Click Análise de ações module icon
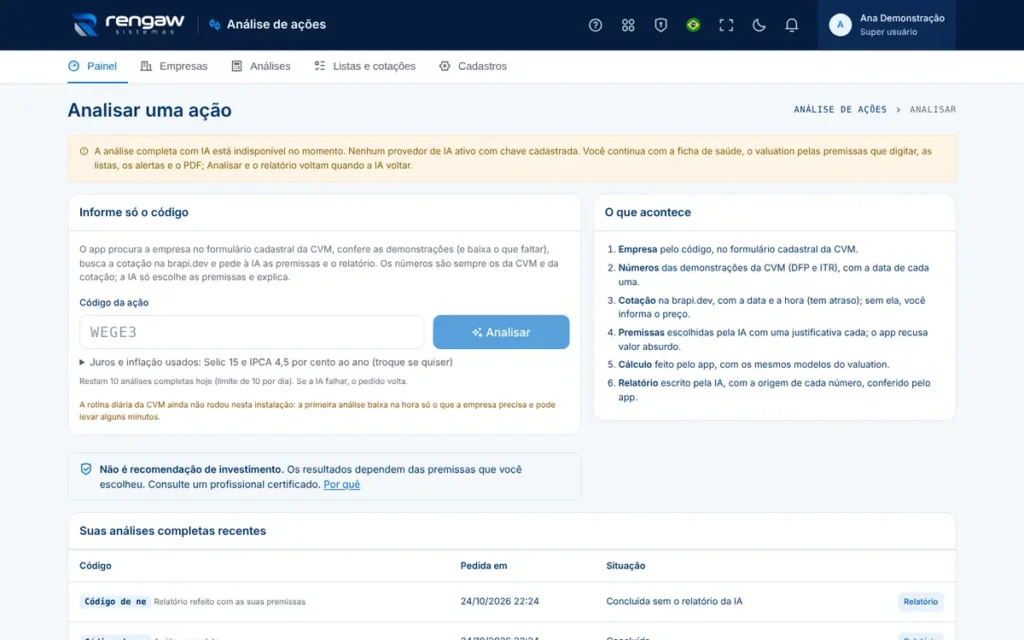Viewport: 1024px width, 640px height. [214, 24]
